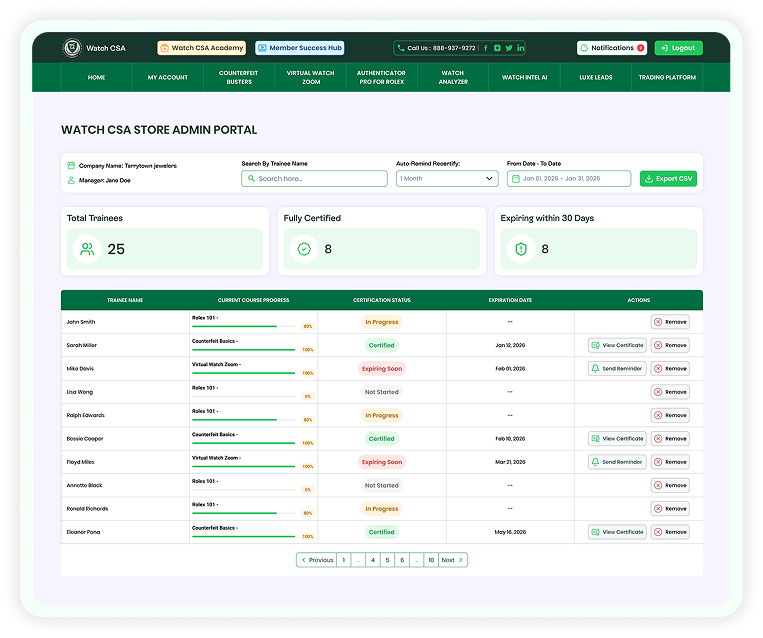Open MY ACCOUNT menu
This screenshot has width=763, height=638.
pyautogui.click(x=168, y=77)
